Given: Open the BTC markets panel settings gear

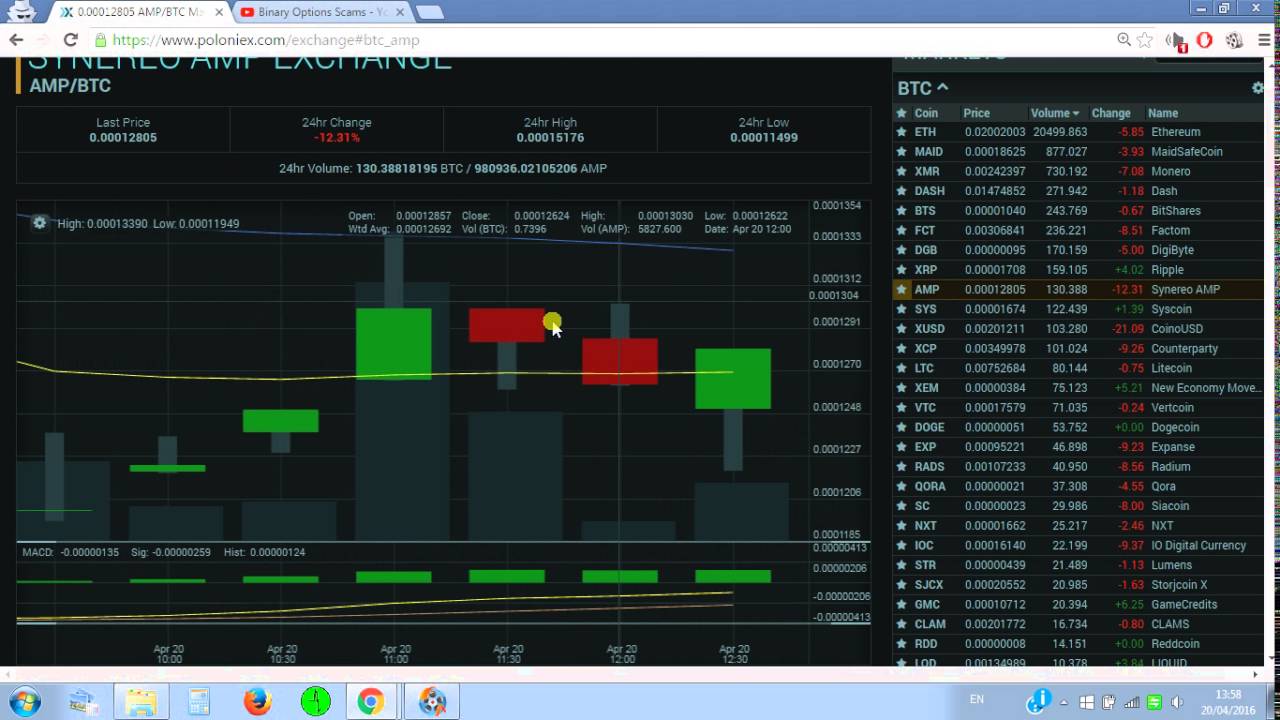Looking at the screenshot, I should (1258, 88).
